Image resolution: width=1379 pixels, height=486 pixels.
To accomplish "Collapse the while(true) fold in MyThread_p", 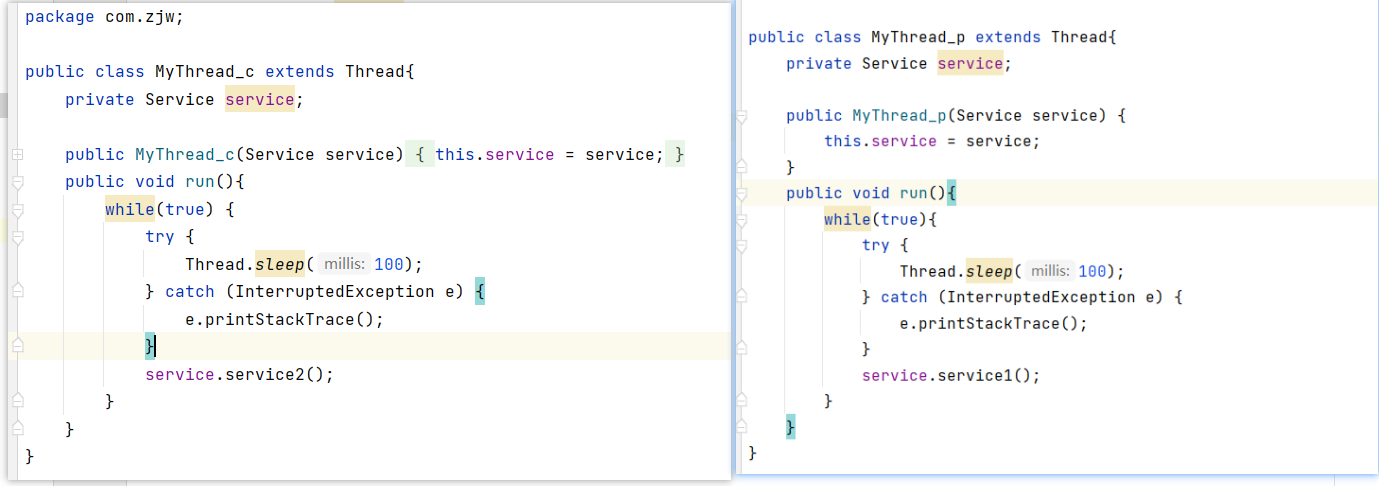I will [742, 220].
